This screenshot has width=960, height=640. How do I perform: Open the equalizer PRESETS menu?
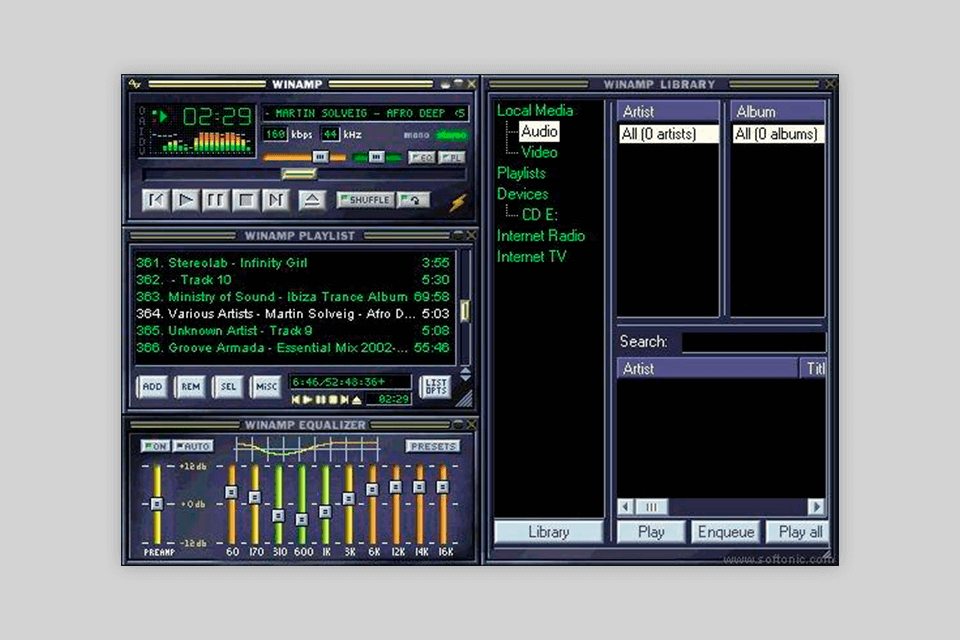(432, 446)
